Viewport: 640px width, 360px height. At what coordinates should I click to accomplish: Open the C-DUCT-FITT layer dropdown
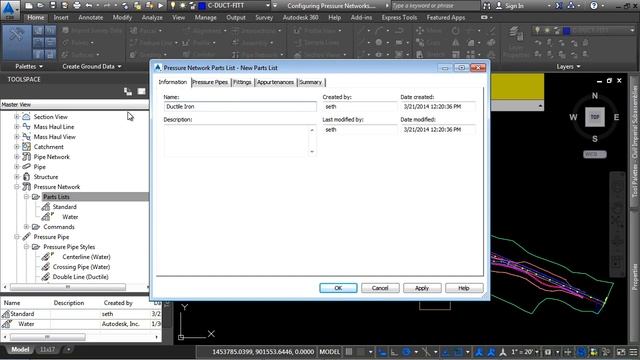tap(268, 6)
